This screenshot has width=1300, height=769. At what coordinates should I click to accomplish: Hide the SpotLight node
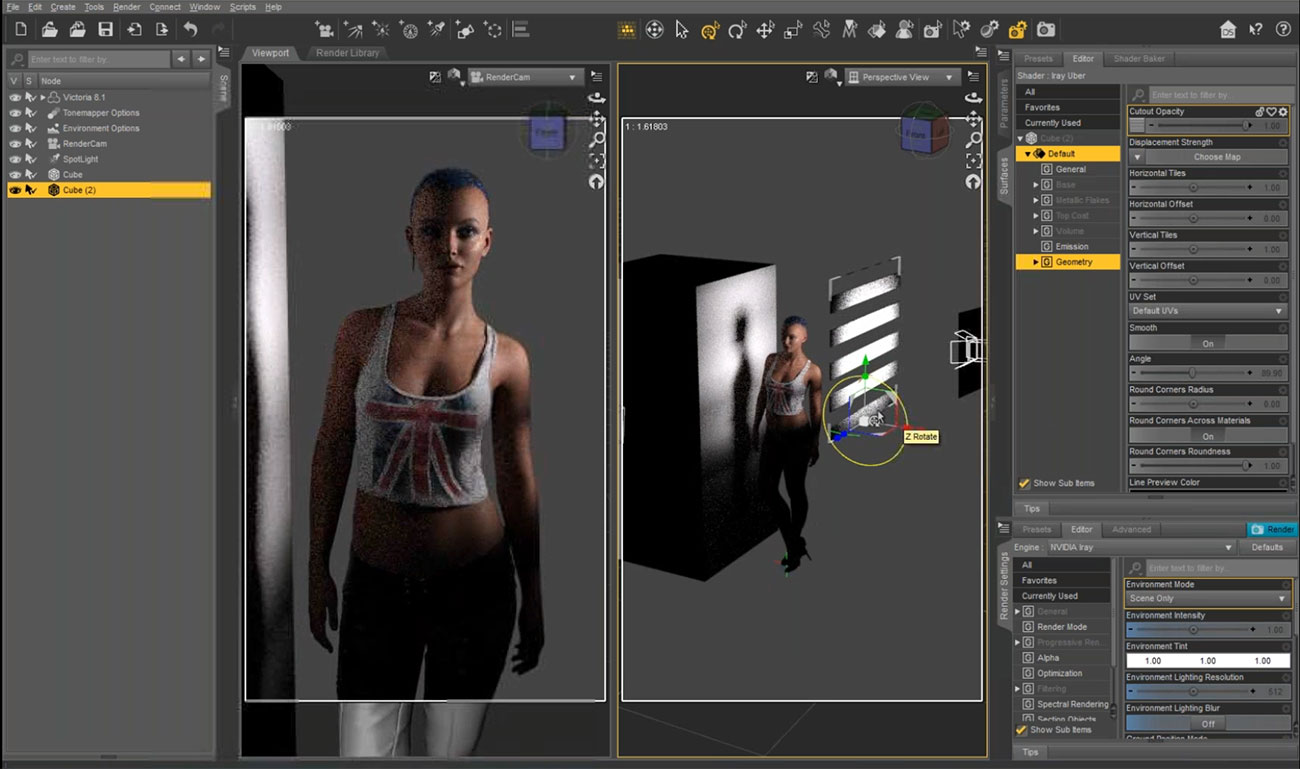pyautogui.click(x=14, y=159)
